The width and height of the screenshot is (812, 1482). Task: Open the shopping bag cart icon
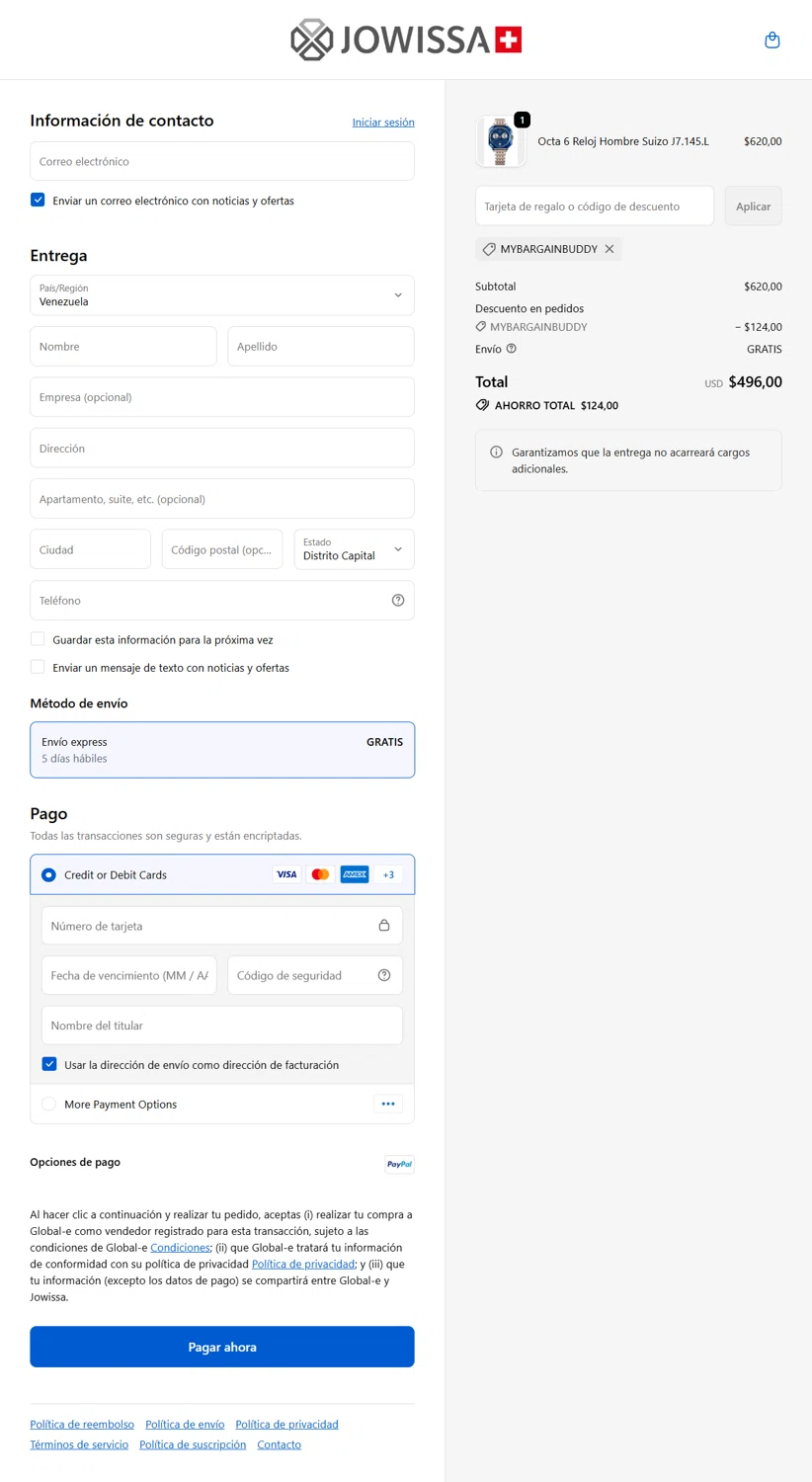click(x=772, y=41)
